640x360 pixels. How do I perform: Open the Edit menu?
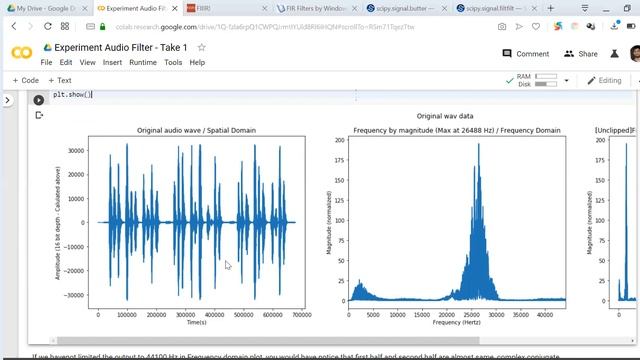(66, 62)
